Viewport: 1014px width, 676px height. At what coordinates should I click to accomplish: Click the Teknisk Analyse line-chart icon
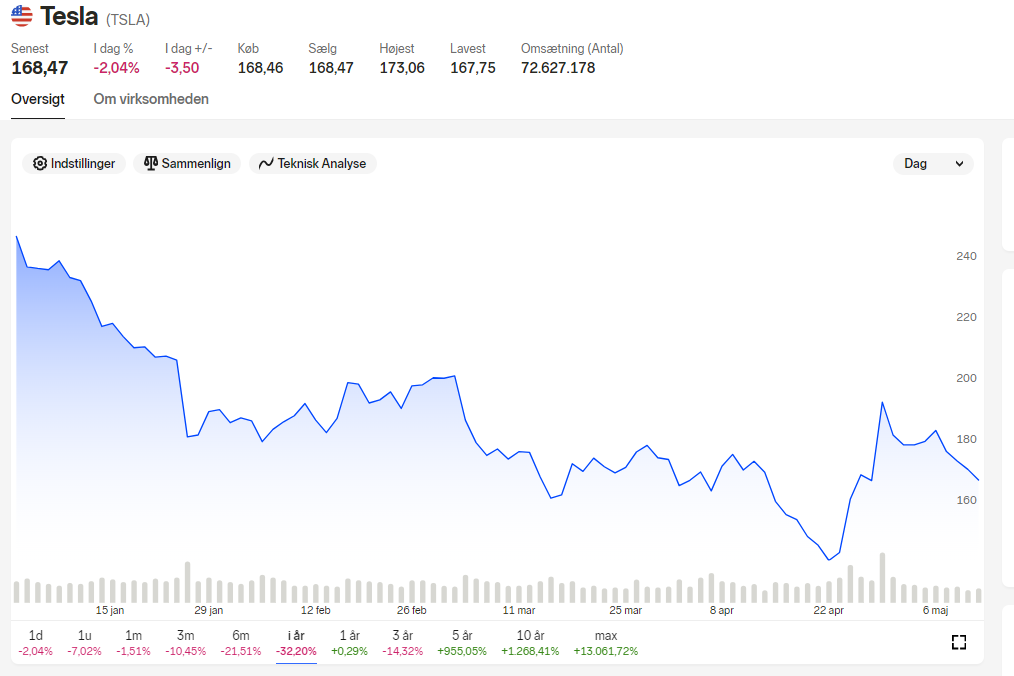[266, 164]
